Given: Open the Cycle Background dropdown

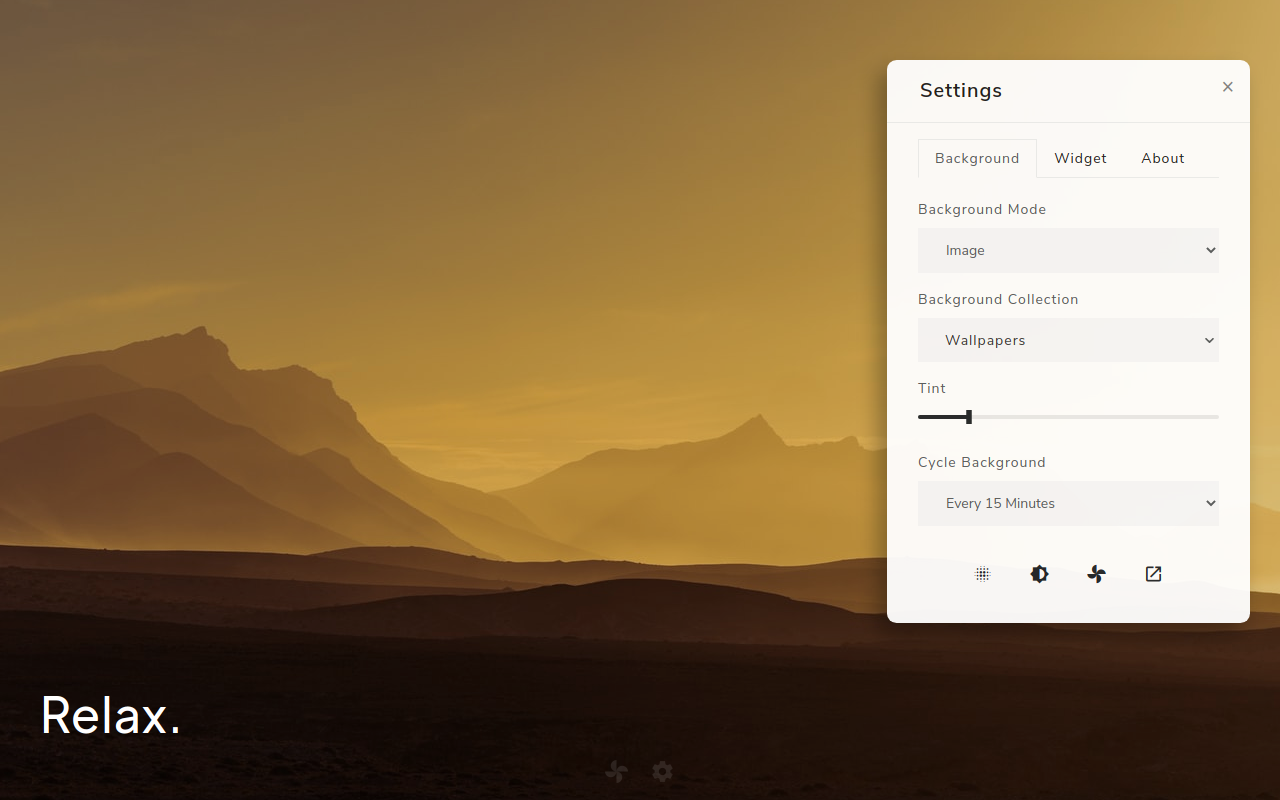Looking at the screenshot, I should 1068,503.
